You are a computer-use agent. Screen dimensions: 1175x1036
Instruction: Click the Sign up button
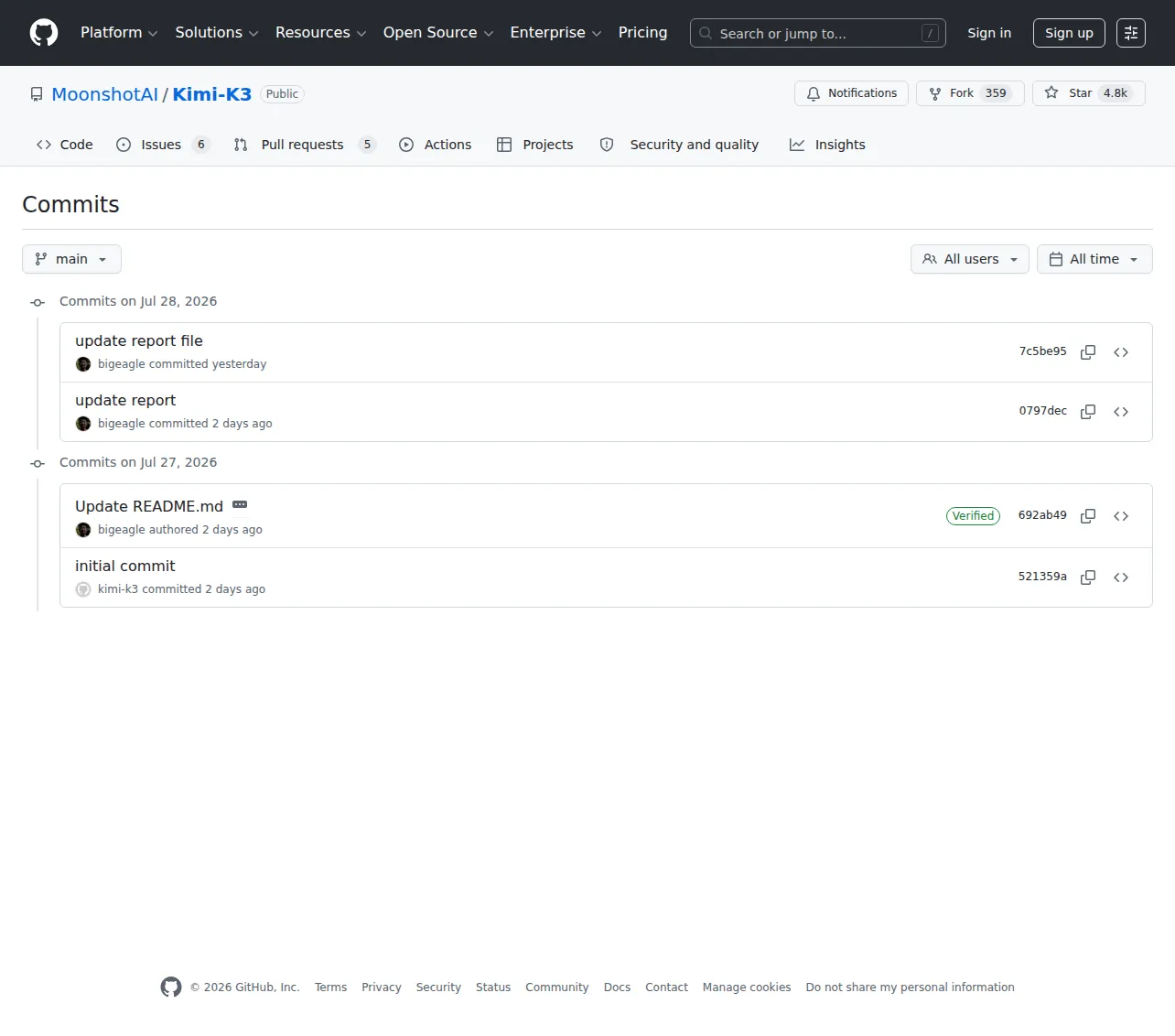1069,33
